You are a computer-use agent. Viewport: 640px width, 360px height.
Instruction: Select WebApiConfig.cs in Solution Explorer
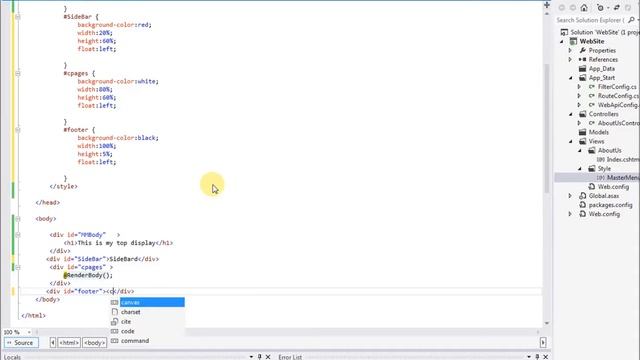618,105
